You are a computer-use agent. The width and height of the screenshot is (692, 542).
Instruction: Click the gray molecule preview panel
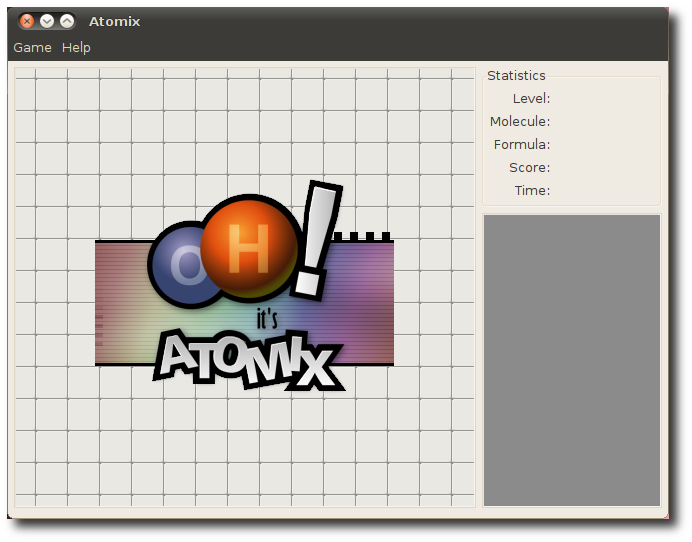point(572,360)
